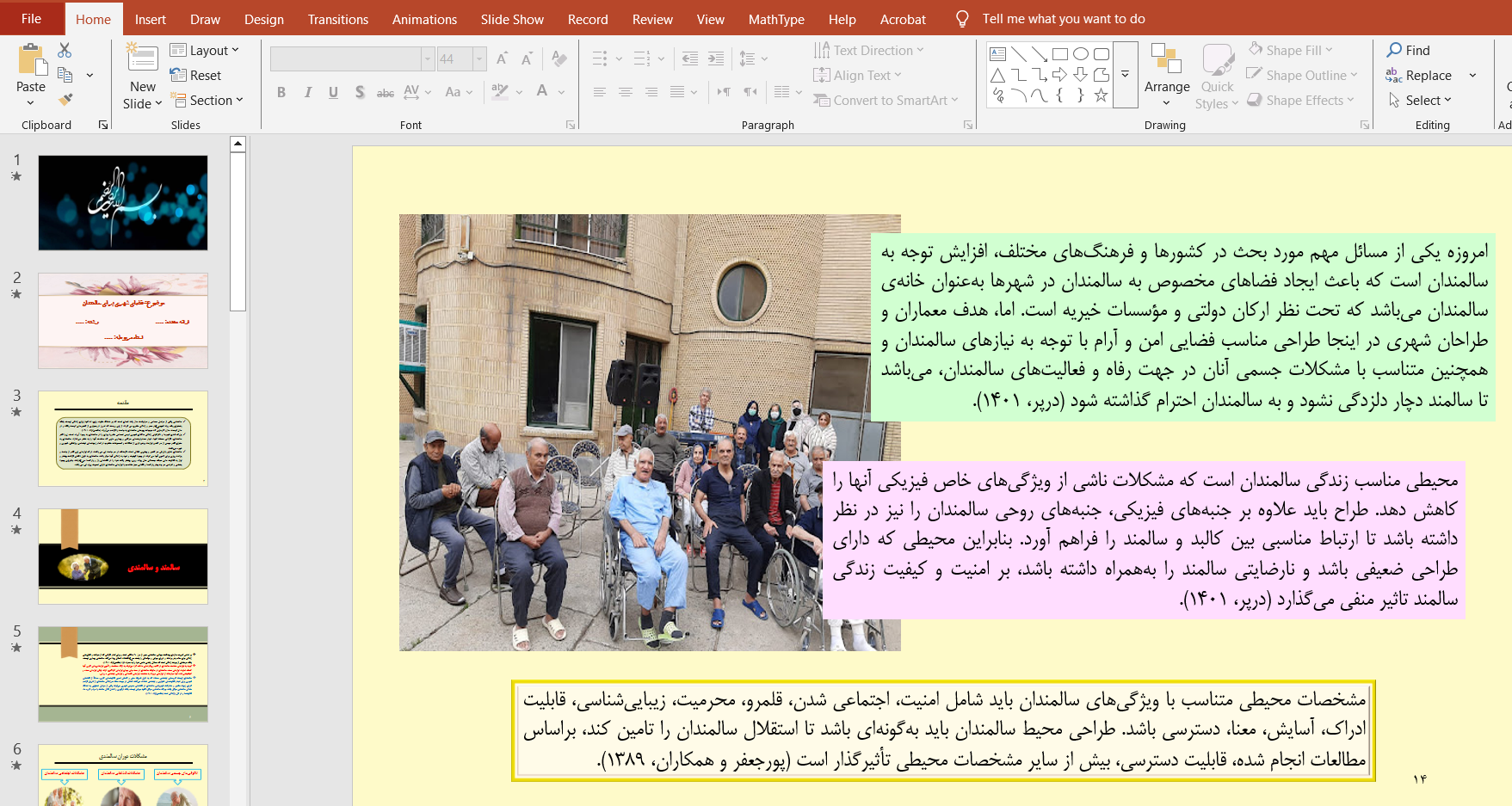1512x806 pixels.
Task: Select the Format Painter brush
Action: coord(65,100)
